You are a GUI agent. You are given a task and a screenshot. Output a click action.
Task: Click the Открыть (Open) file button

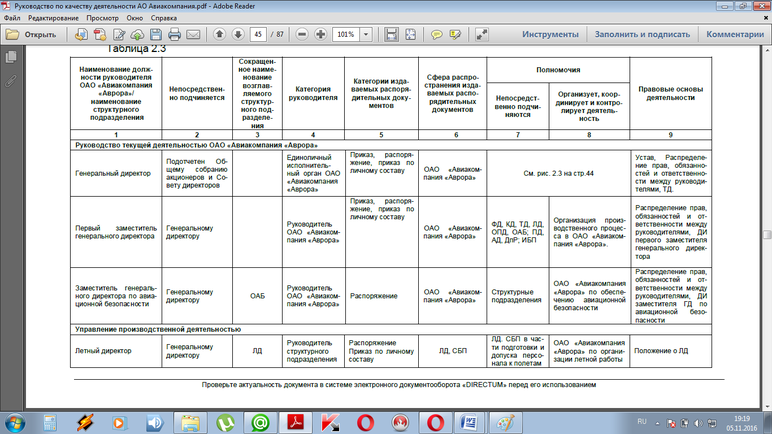[x=32, y=34]
